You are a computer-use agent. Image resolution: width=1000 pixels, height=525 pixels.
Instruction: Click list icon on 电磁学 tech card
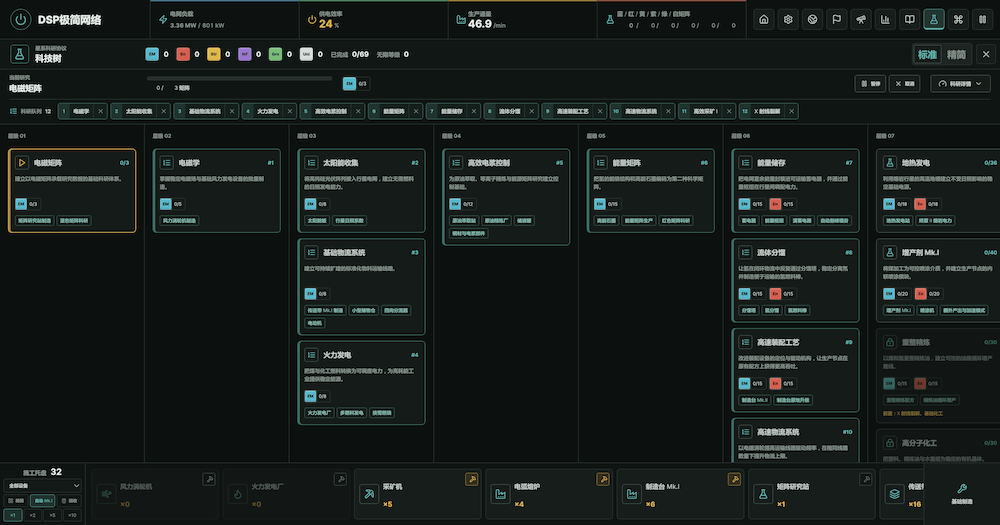click(x=166, y=163)
